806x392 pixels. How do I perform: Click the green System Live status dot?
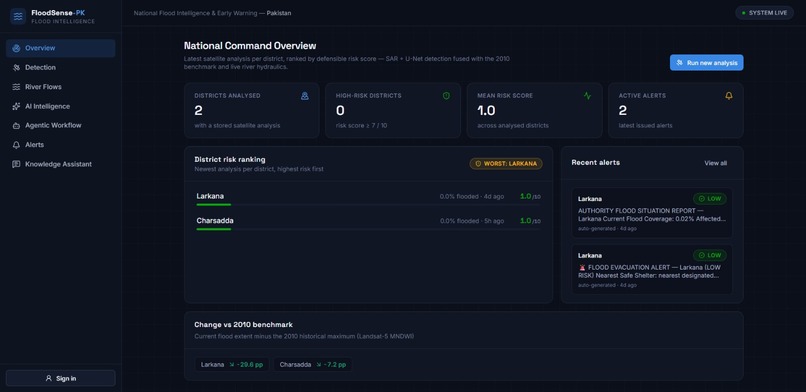click(x=744, y=13)
